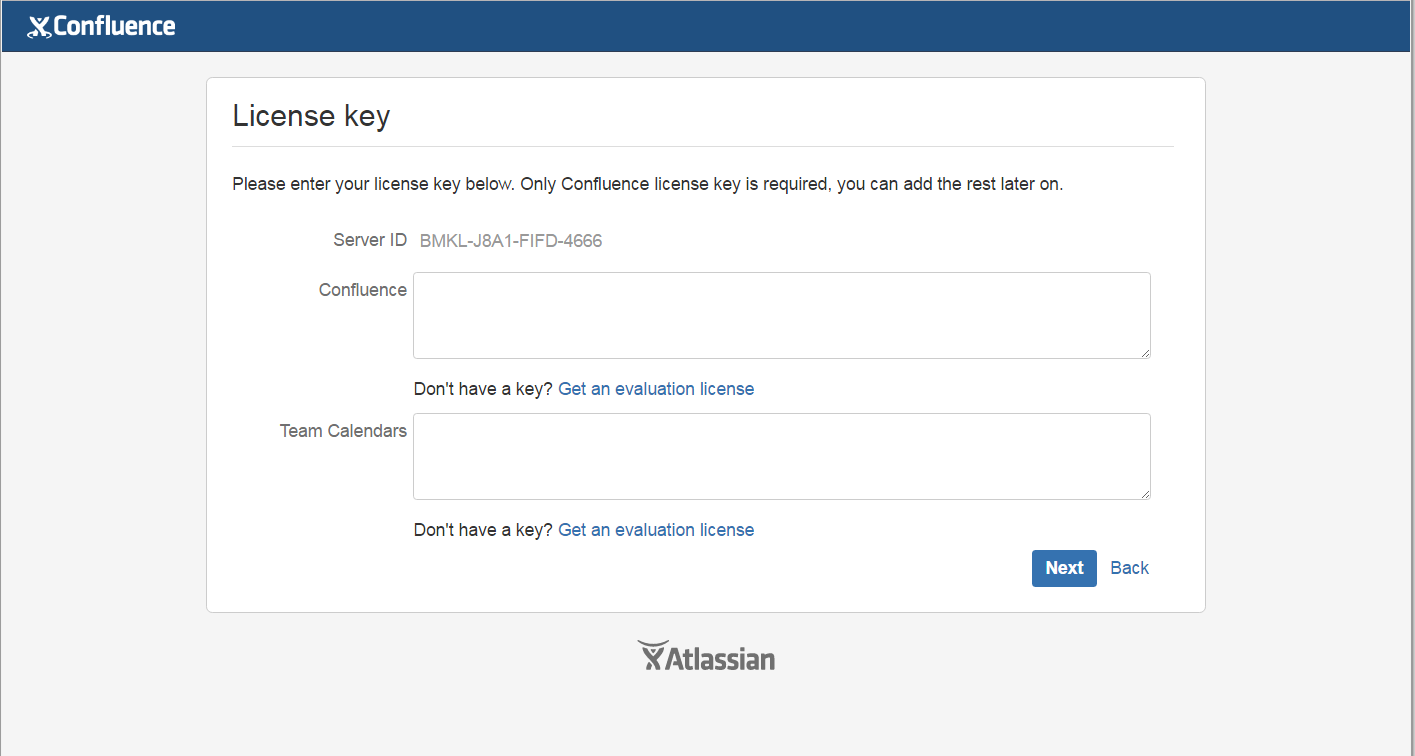
Task: Focus the Team Calendars license key field
Action: pos(781,456)
